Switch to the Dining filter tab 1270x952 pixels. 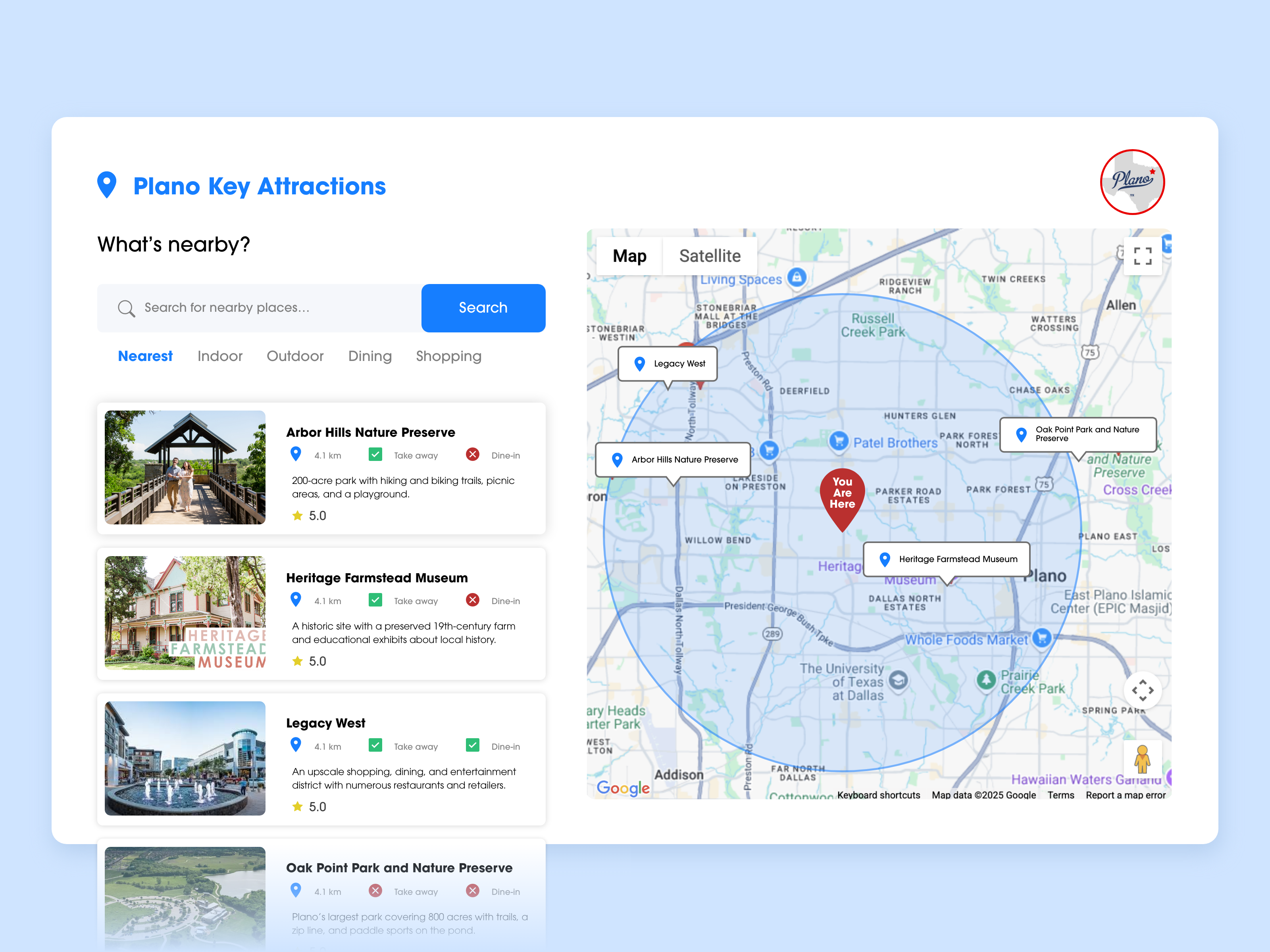coord(370,356)
